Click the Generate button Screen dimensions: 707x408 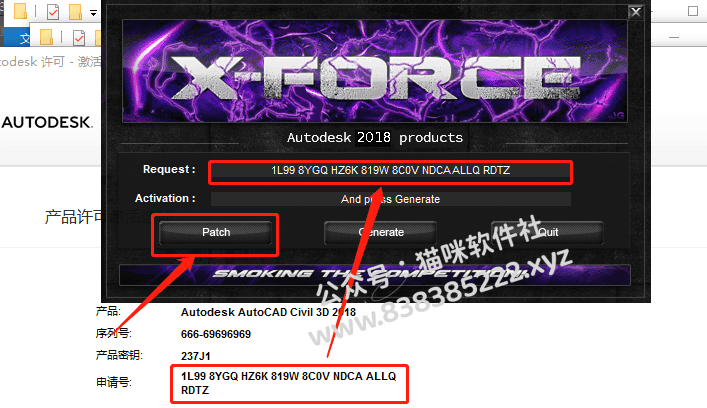point(380,232)
